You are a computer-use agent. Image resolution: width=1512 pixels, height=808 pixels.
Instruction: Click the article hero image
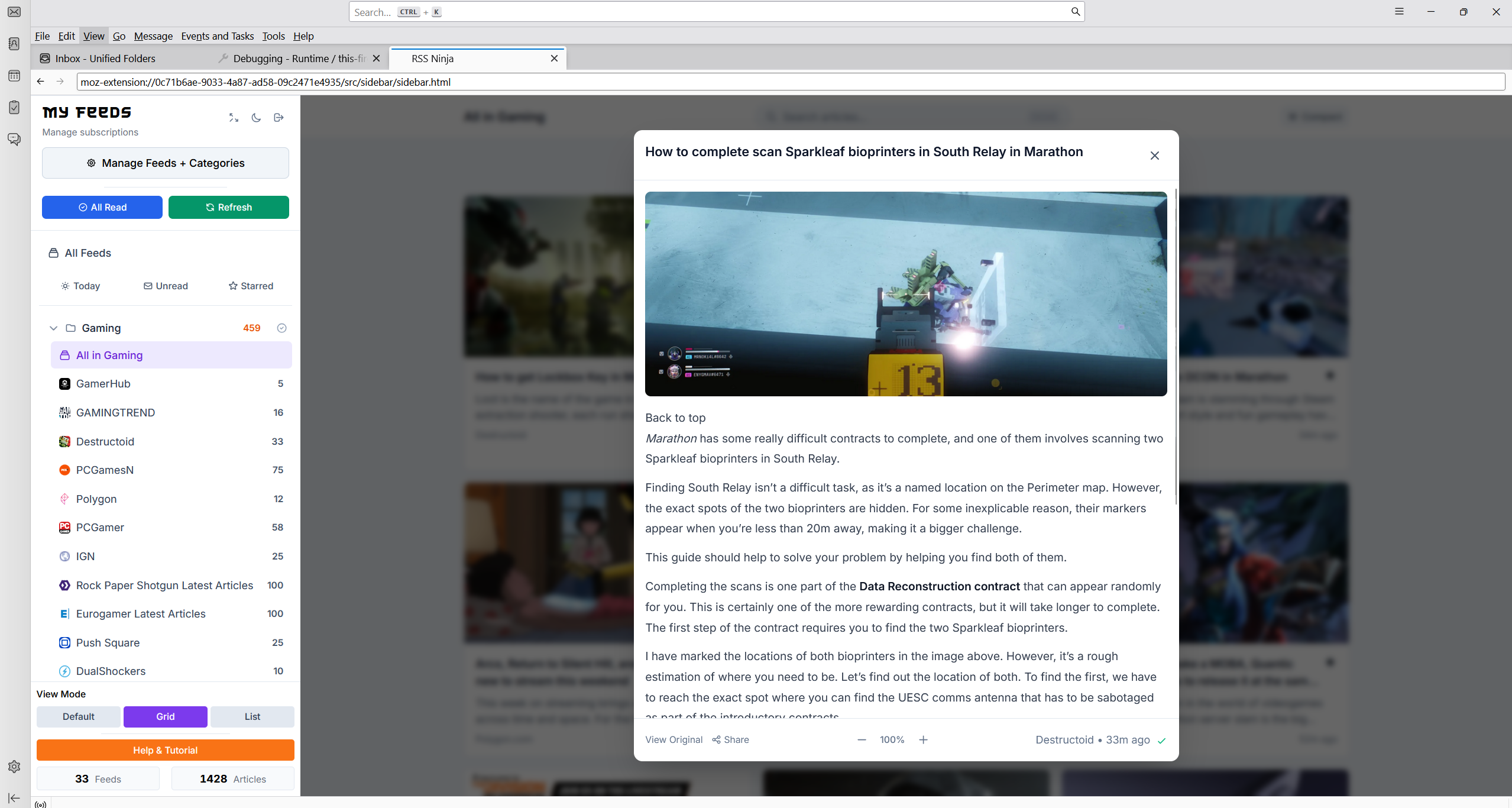905,293
